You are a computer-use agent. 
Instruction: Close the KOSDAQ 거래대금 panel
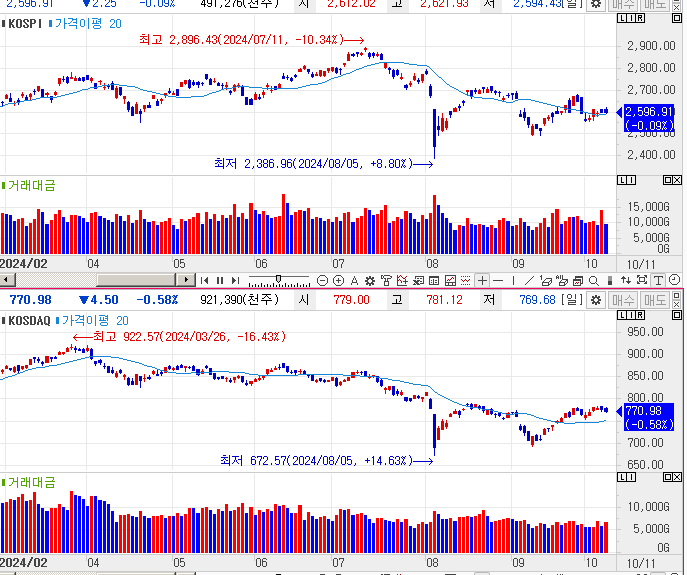pyautogui.click(x=677, y=477)
